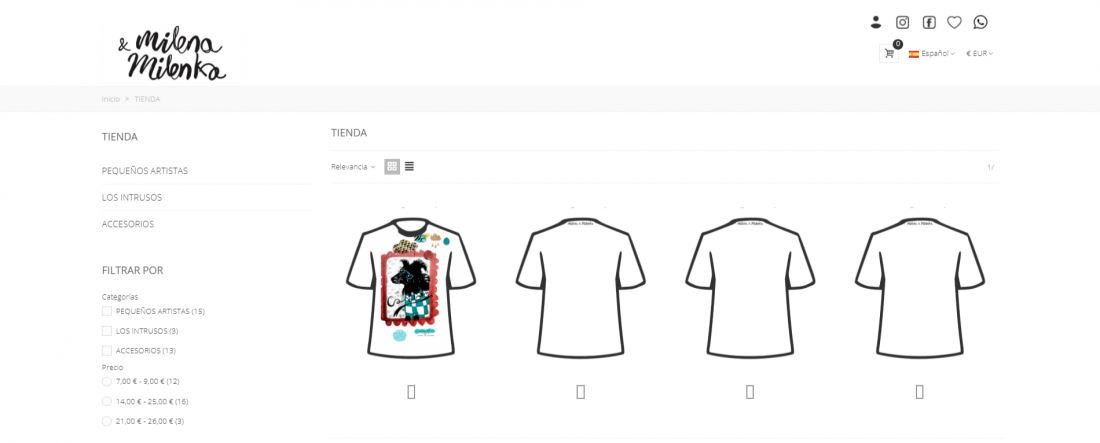
Task: Go to Inicio breadcrumb link
Action: point(111,99)
